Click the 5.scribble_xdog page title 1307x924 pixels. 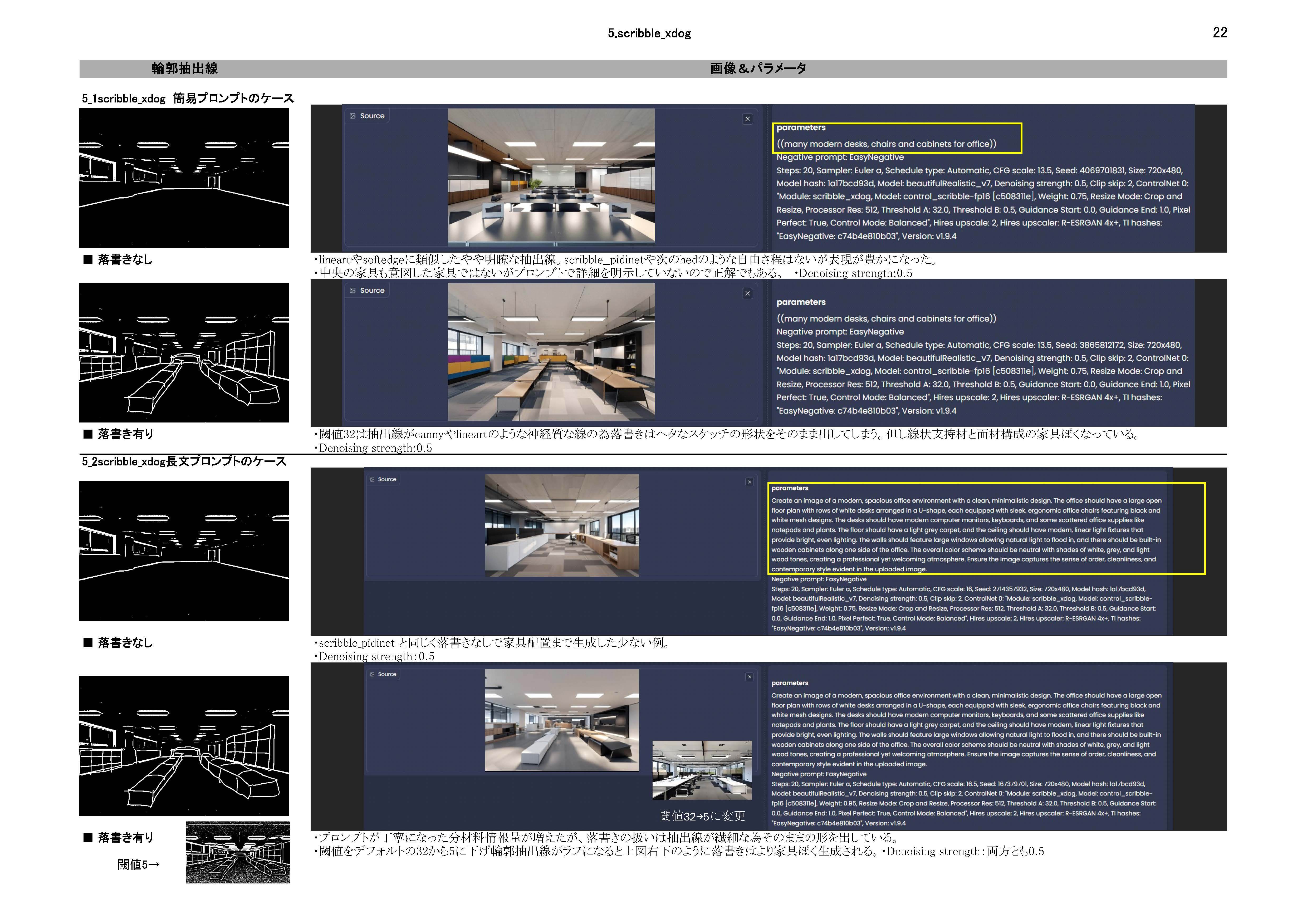coord(649,33)
